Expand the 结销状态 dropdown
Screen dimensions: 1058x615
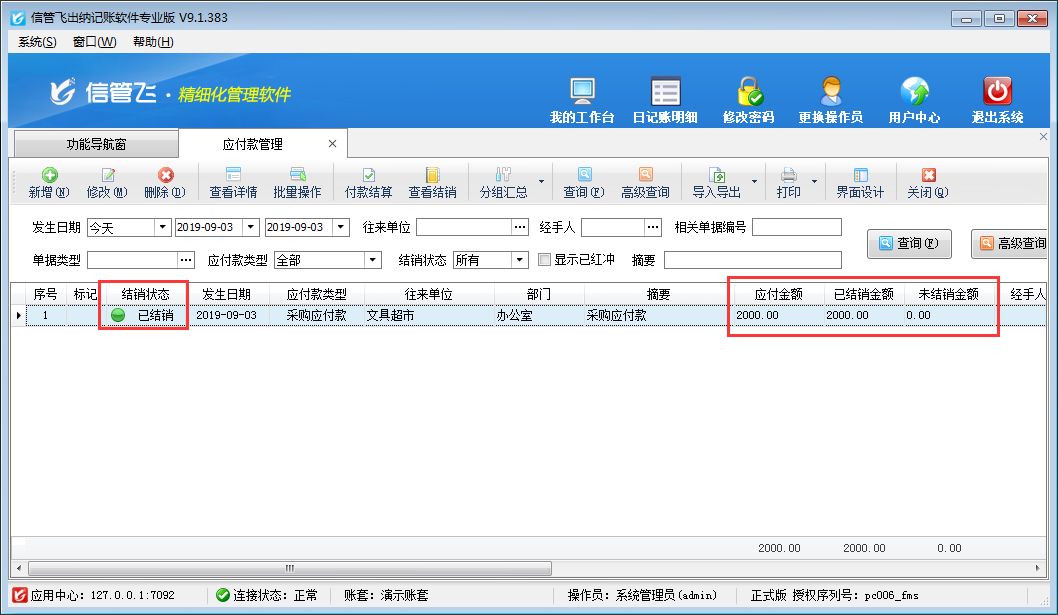[x=520, y=260]
